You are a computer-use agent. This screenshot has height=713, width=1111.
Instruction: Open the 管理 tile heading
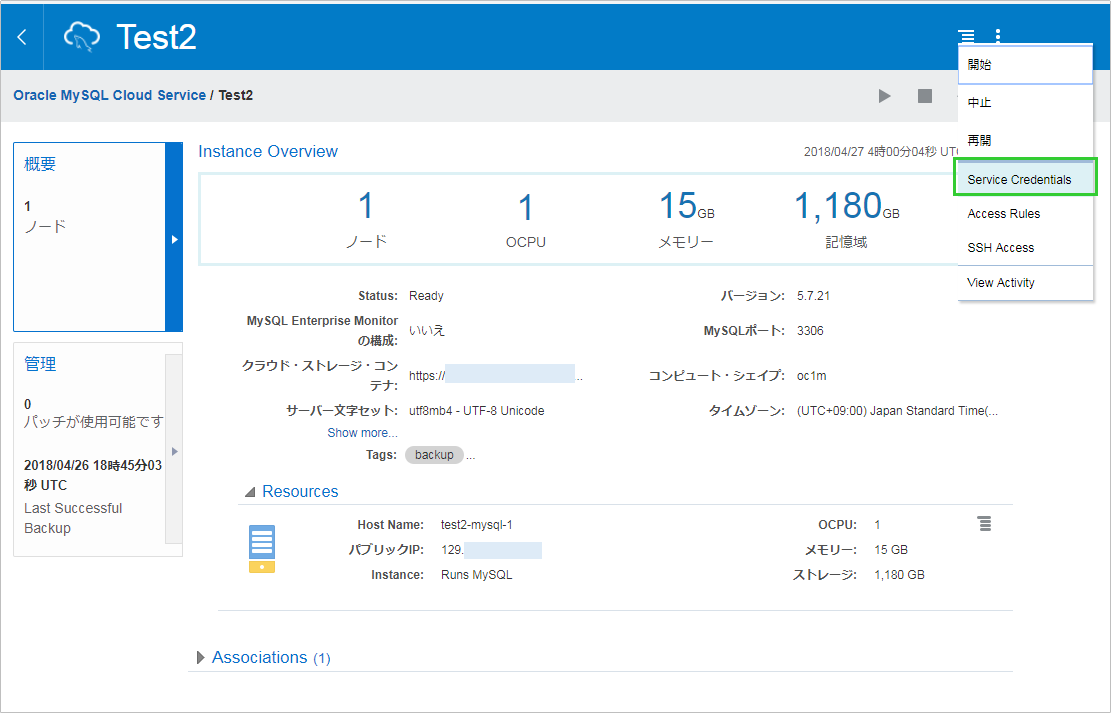[x=40, y=364]
